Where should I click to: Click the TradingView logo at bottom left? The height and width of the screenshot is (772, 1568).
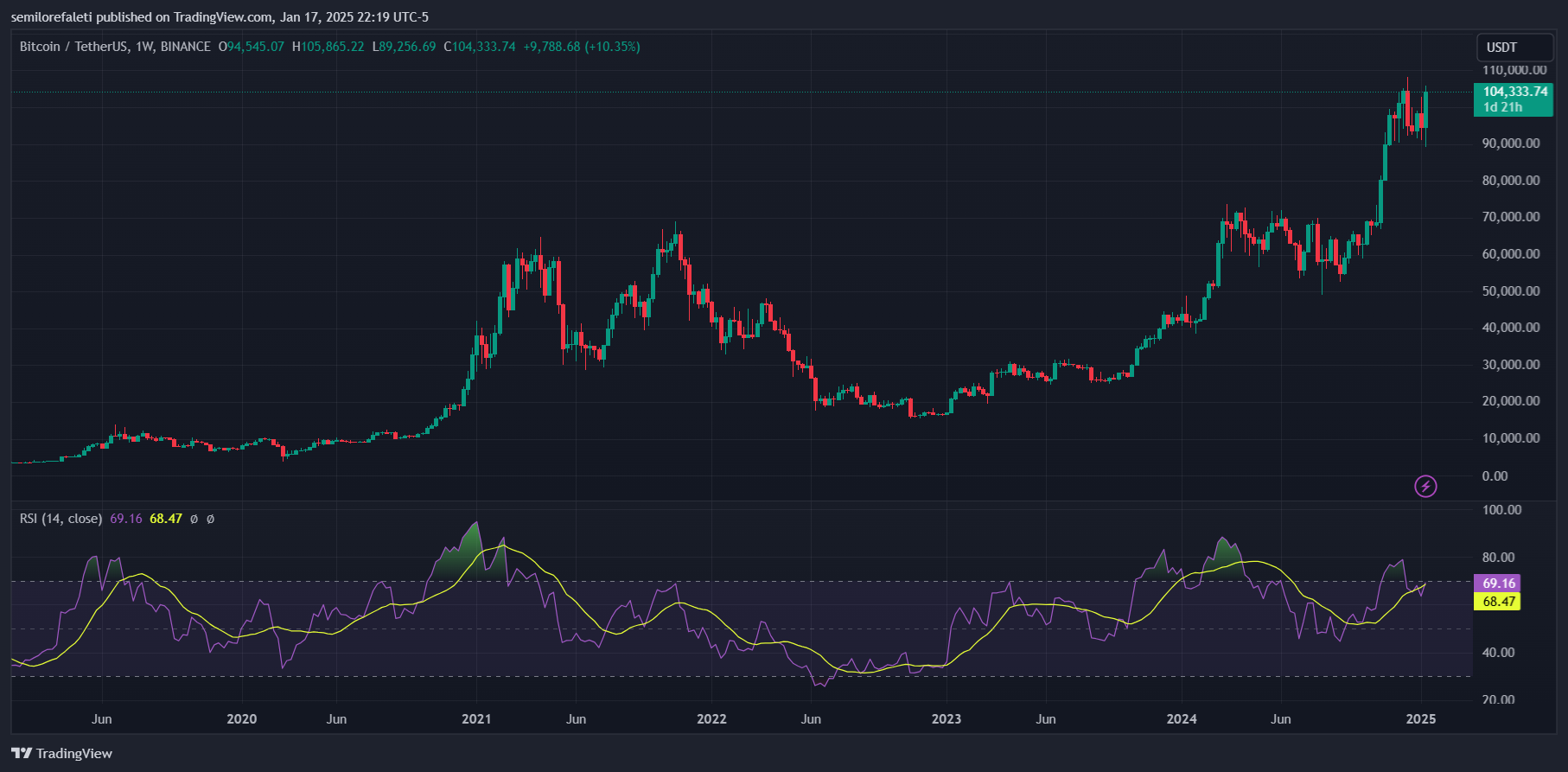click(62, 754)
